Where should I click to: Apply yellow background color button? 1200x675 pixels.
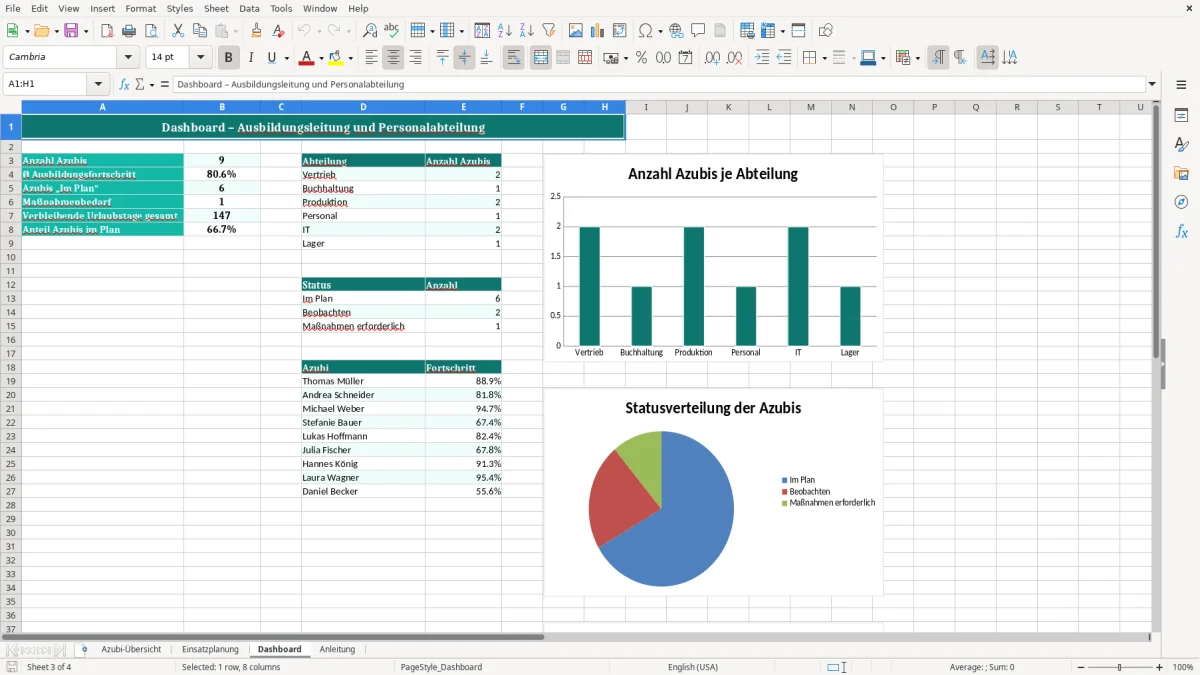336,58
